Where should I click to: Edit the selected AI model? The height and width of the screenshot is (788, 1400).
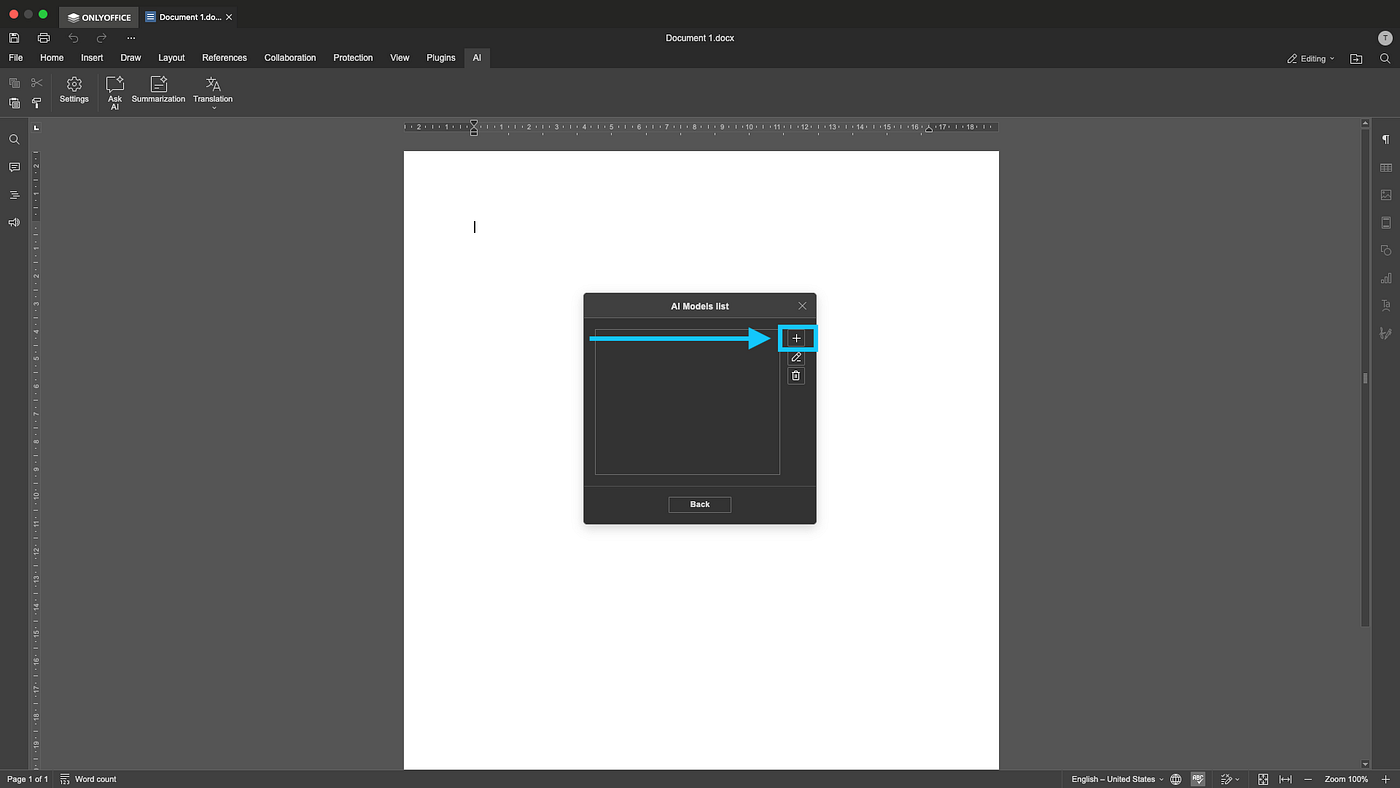[796, 357]
